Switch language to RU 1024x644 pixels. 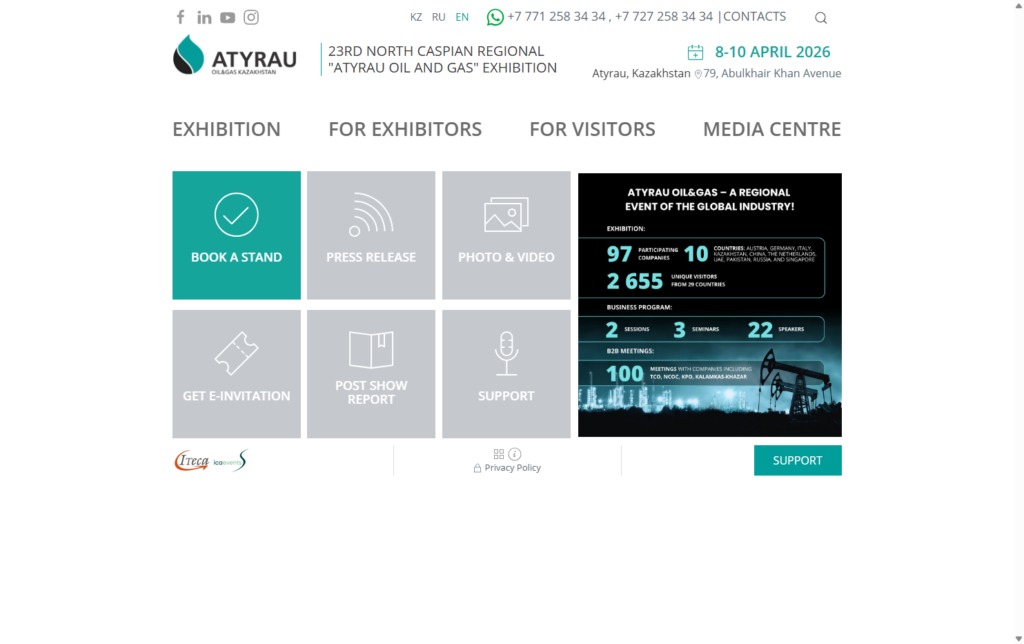(x=439, y=17)
